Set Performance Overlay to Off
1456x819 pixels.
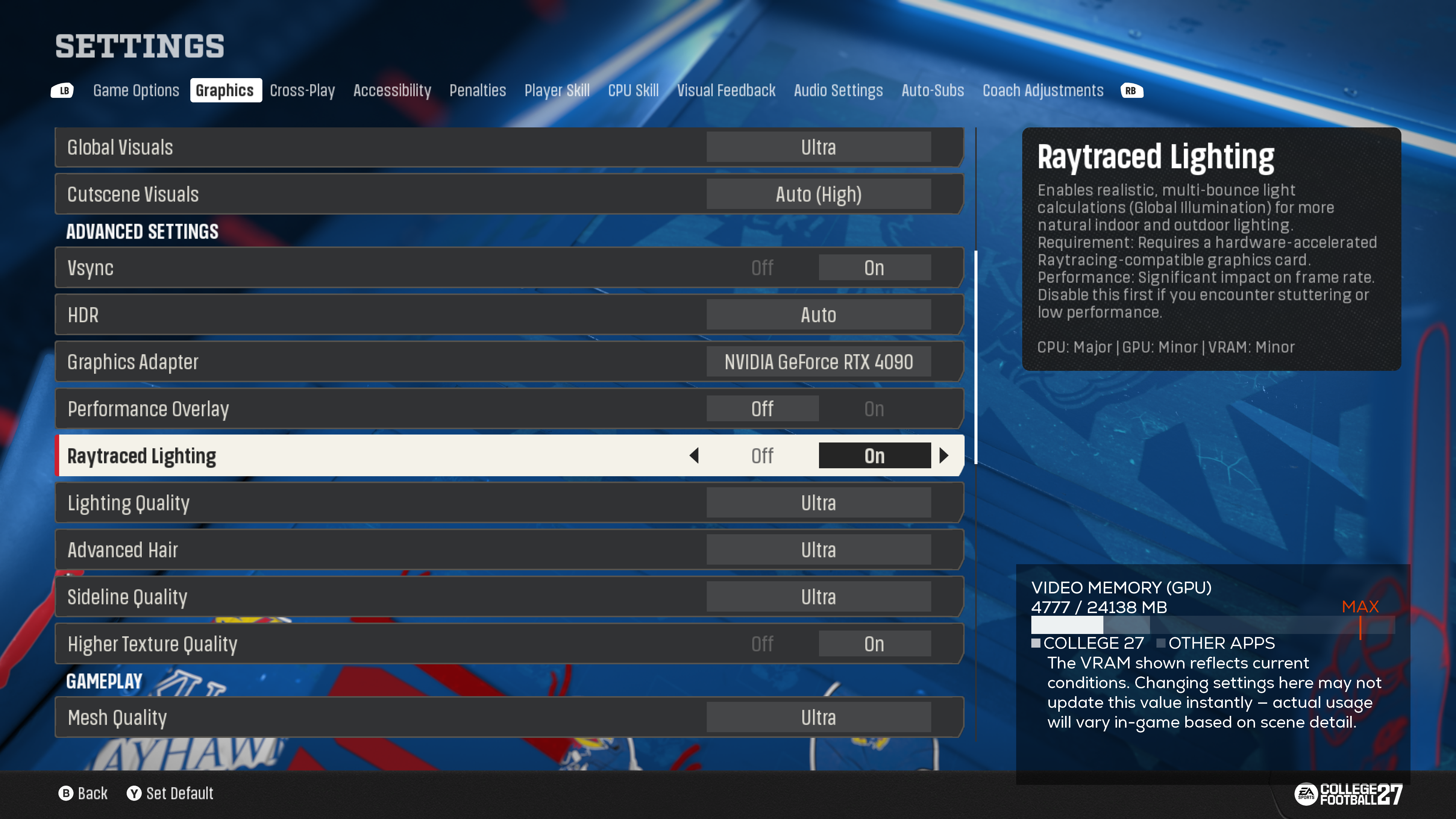click(x=763, y=409)
